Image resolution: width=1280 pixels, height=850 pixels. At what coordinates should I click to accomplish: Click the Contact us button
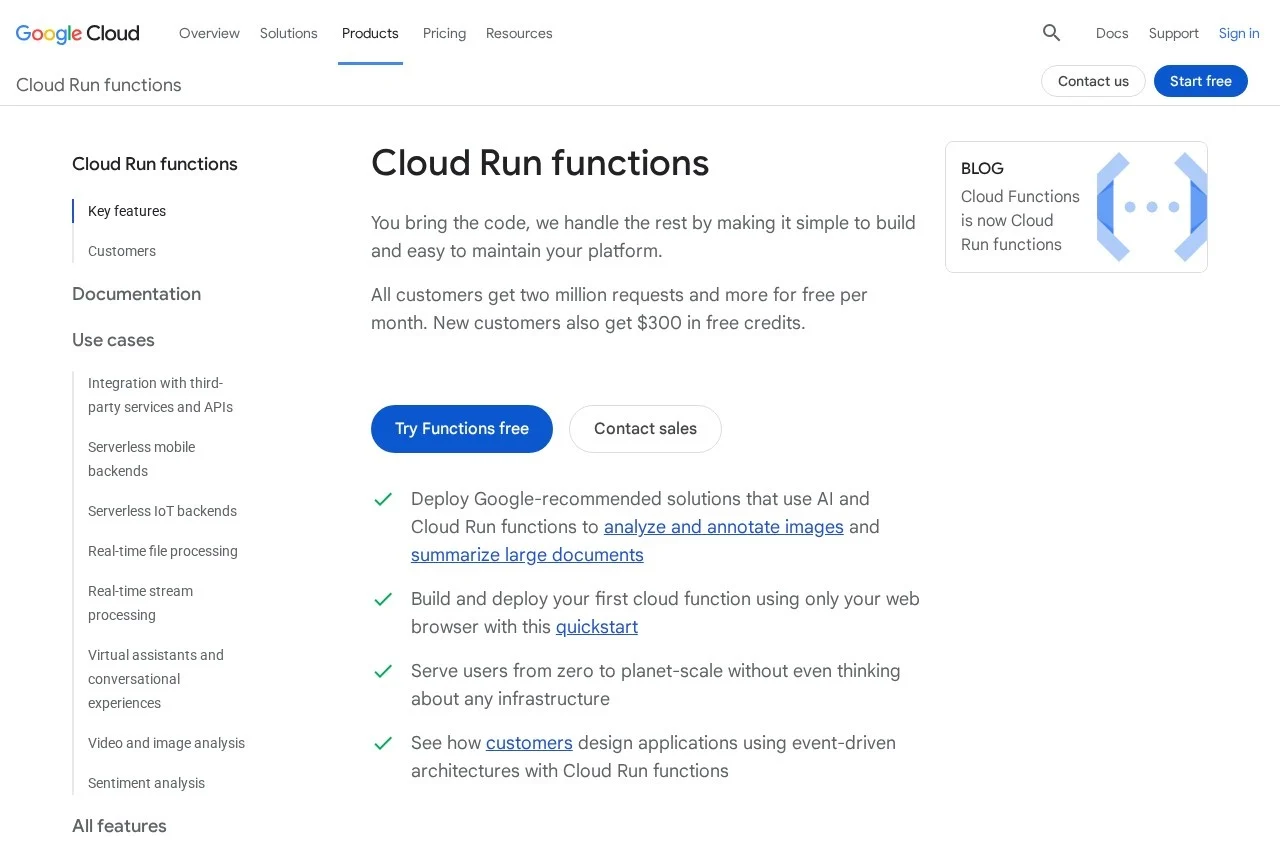pos(1093,81)
